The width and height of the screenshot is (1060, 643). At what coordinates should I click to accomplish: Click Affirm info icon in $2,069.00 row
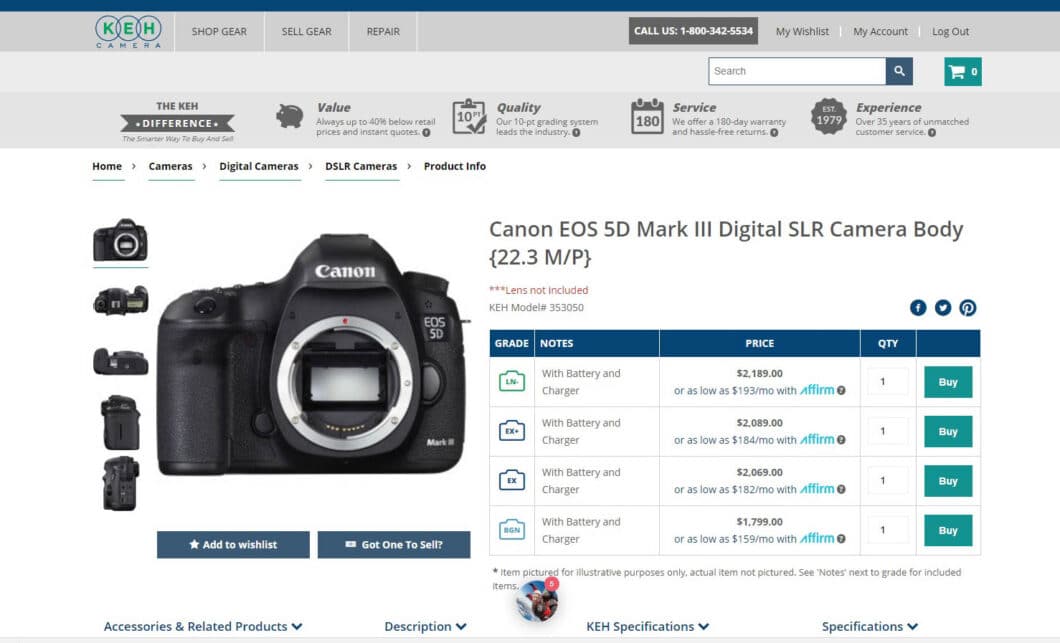pos(841,489)
